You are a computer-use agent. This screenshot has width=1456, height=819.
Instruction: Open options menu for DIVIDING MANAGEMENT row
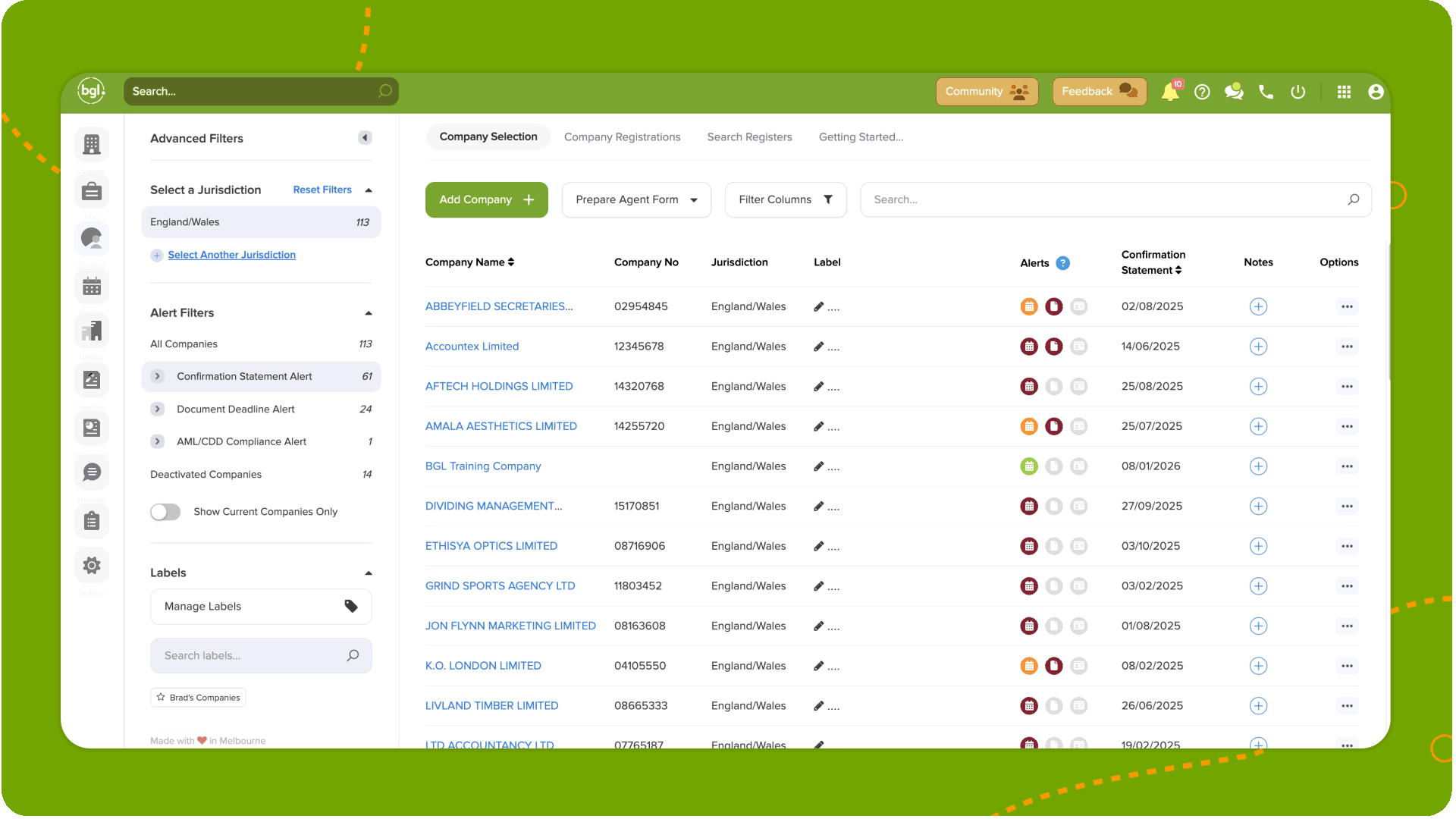tap(1347, 507)
